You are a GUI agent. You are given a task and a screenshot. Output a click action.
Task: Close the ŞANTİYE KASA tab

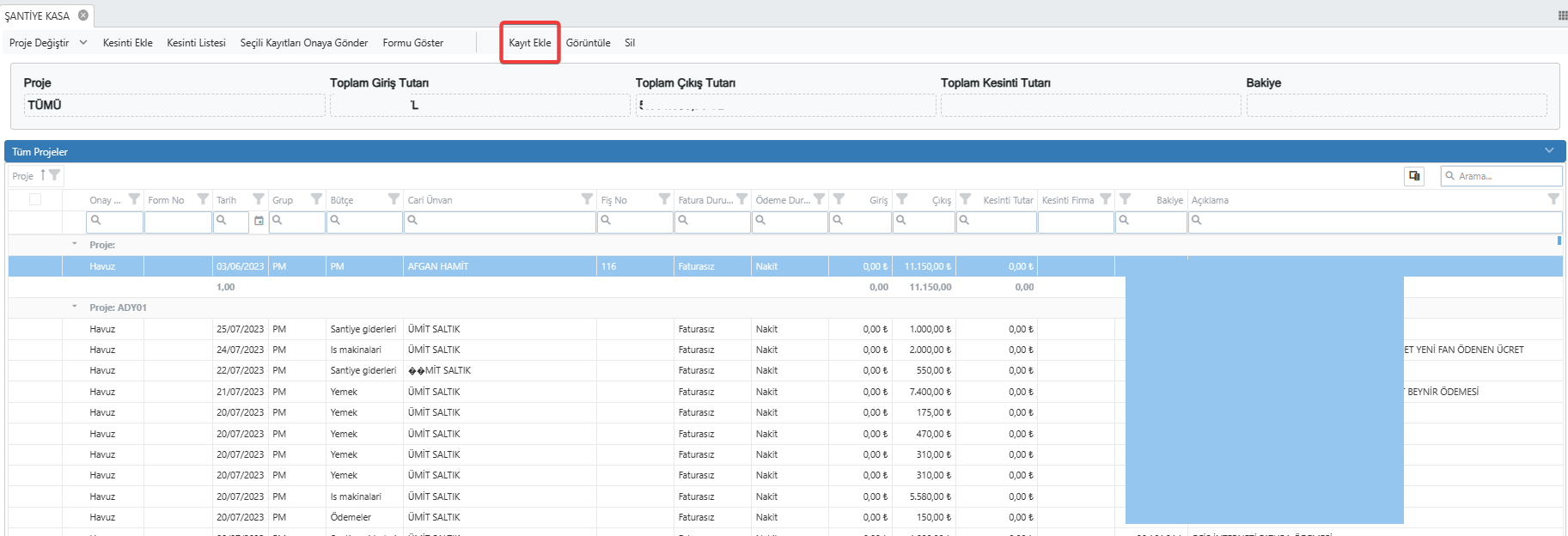pos(83,15)
